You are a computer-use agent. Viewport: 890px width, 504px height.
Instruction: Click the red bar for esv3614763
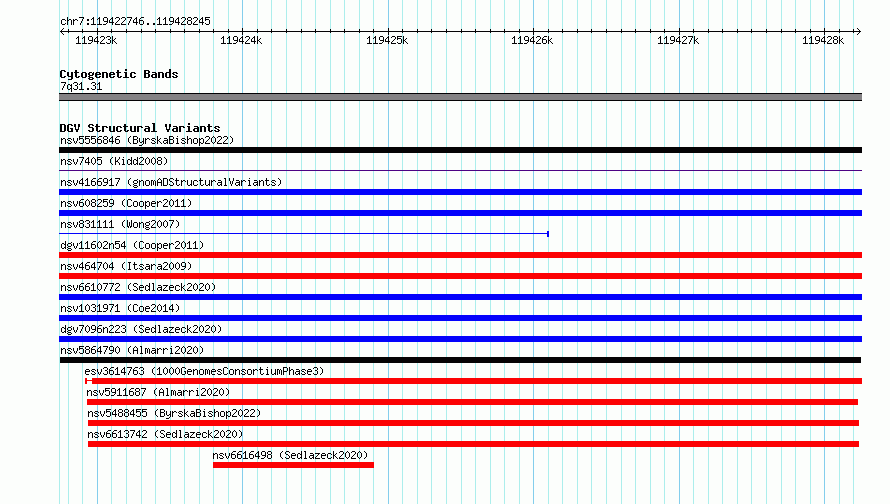[473, 381]
